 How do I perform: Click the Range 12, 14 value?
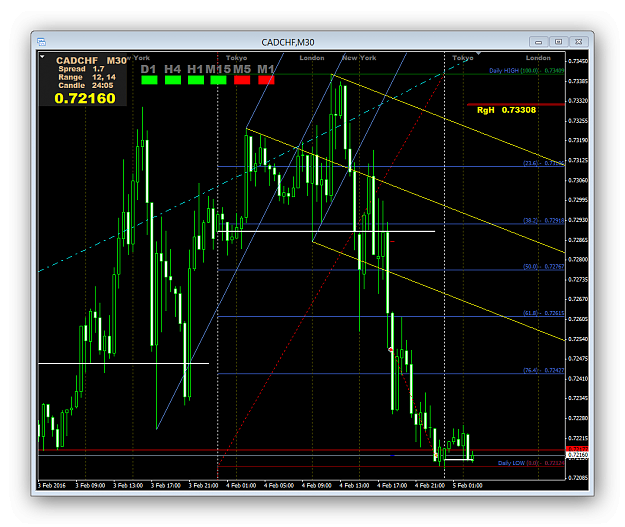(x=87, y=77)
